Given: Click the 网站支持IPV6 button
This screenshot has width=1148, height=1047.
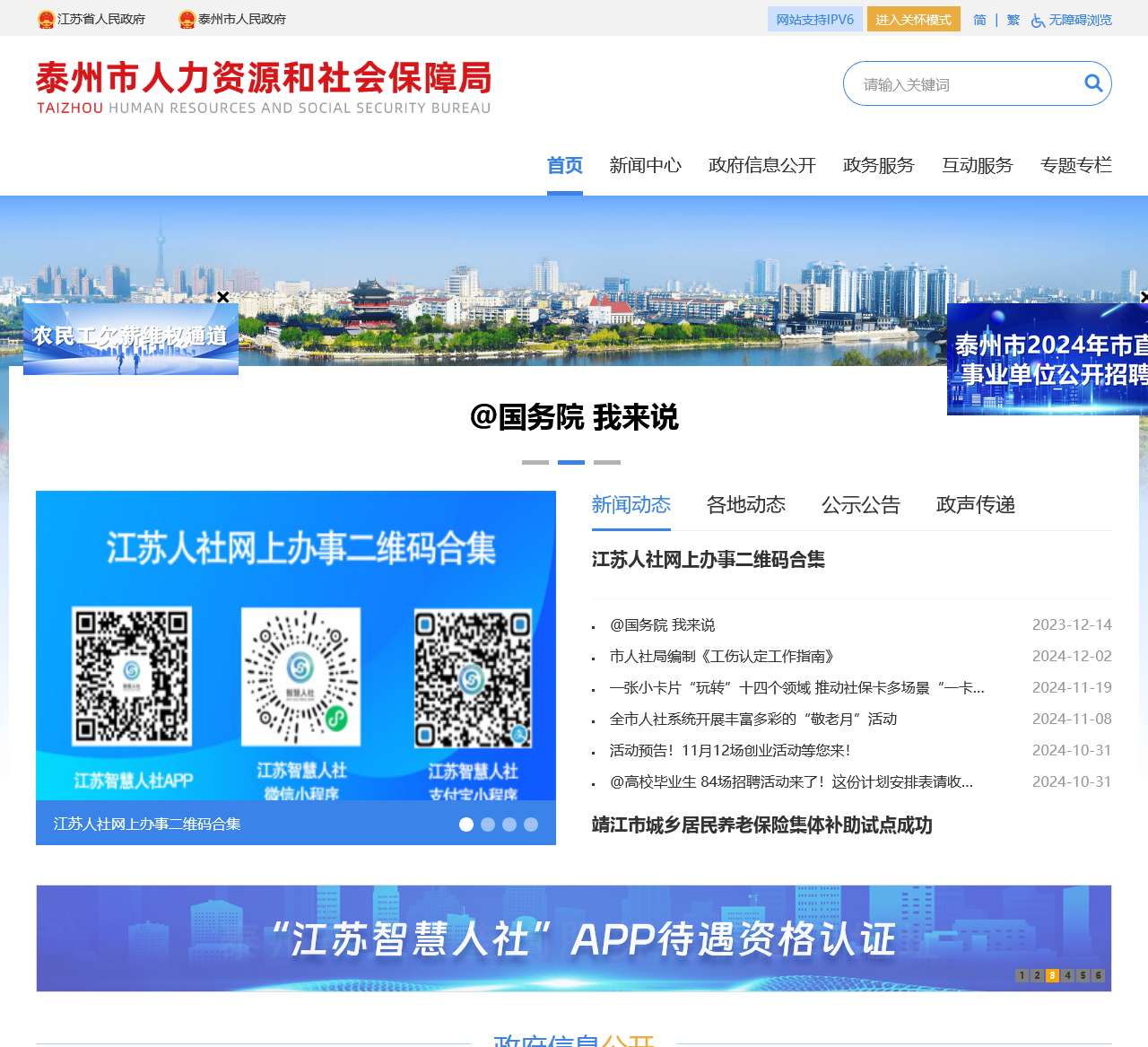Looking at the screenshot, I should click(815, 19).
